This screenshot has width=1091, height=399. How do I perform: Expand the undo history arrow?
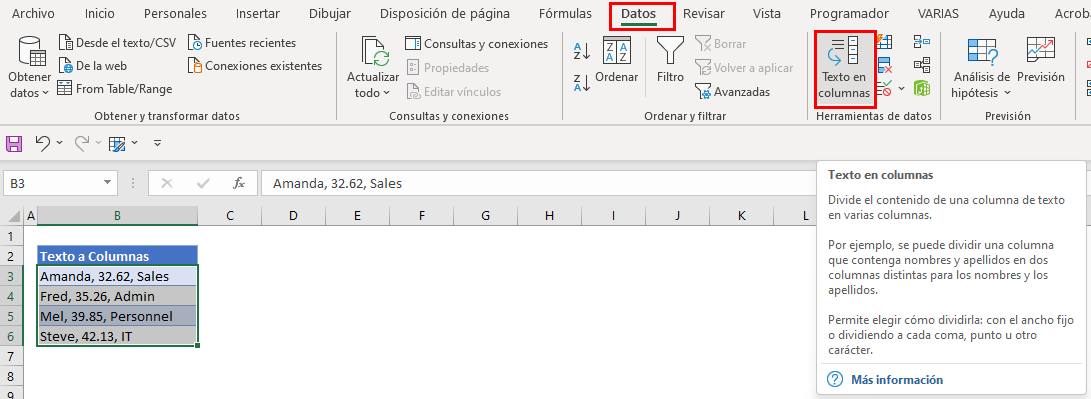(x=59, y=143)
